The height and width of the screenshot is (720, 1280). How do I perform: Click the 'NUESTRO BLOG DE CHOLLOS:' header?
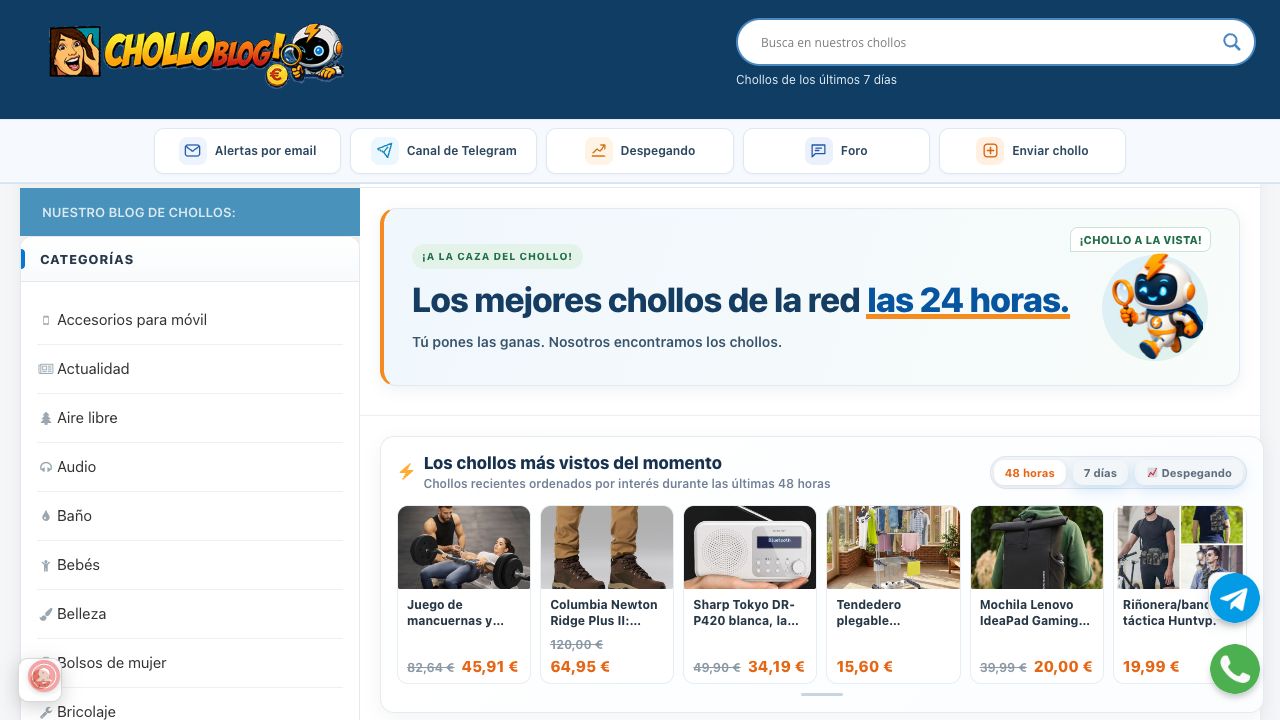coord(139,212)
